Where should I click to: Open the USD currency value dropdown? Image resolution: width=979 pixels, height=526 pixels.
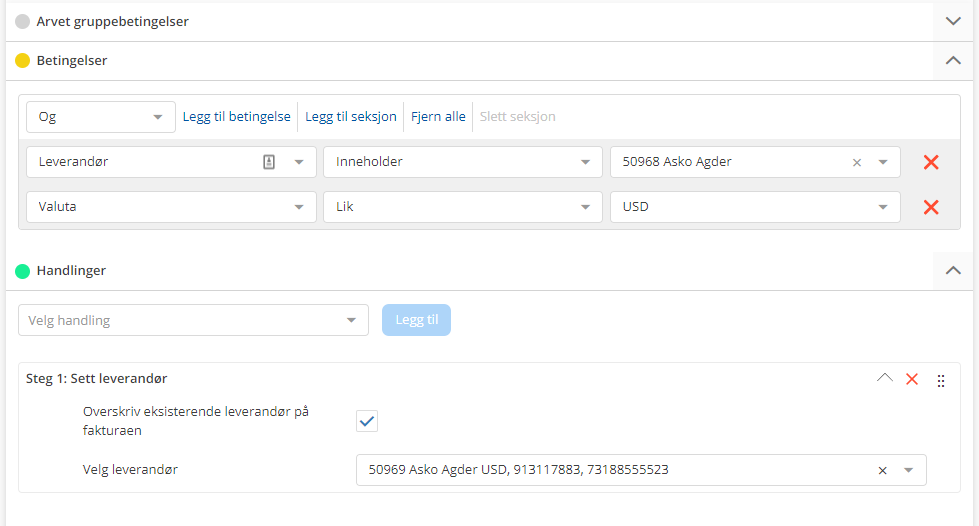coord(754,207)
